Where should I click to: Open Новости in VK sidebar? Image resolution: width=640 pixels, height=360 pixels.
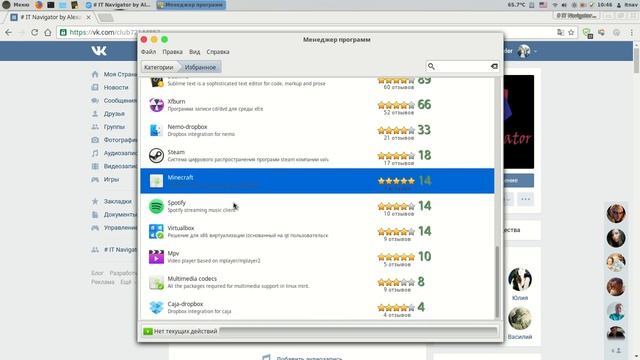tap(116, 87)
